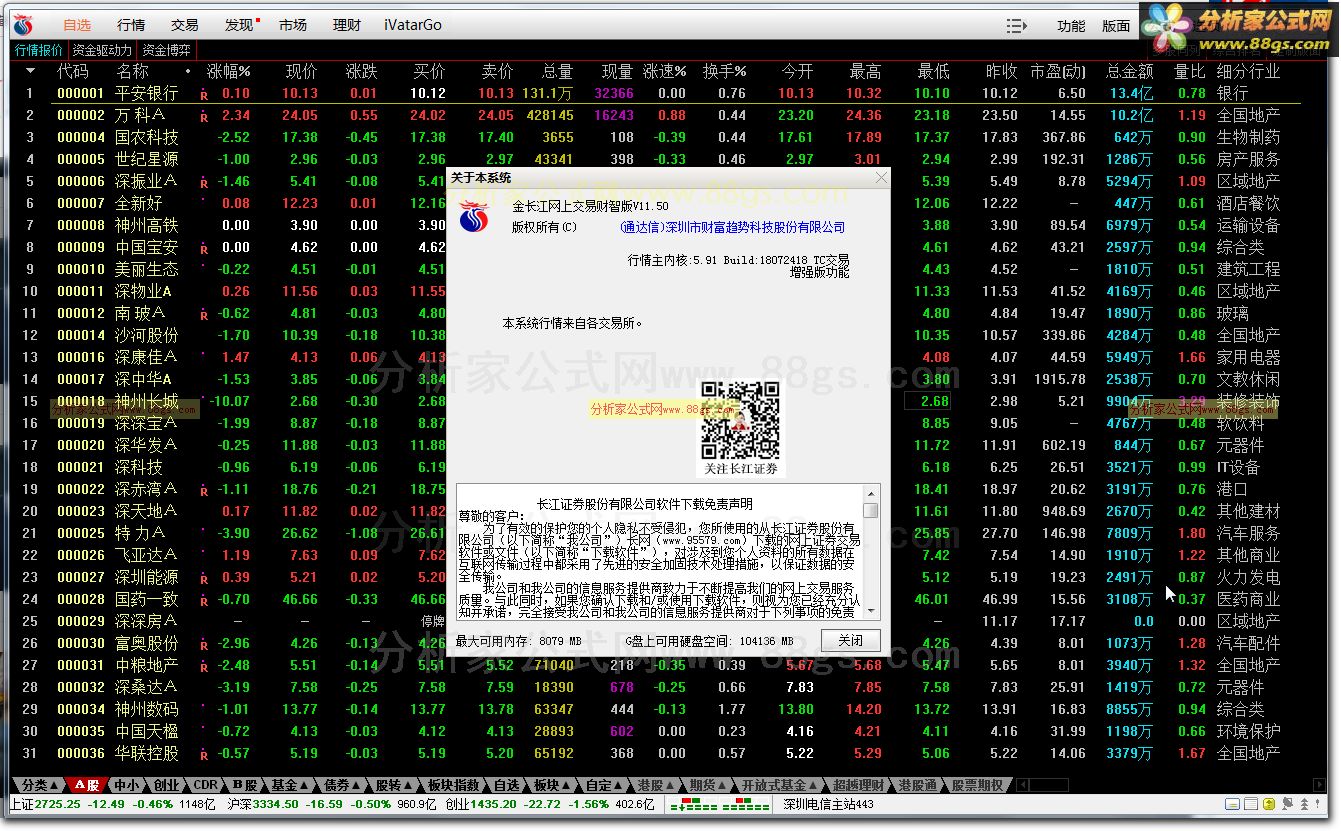1341x831 pixels.
Task: Click the right arrow box at the bottom-right corner
Action: (x=1319, y=785)
